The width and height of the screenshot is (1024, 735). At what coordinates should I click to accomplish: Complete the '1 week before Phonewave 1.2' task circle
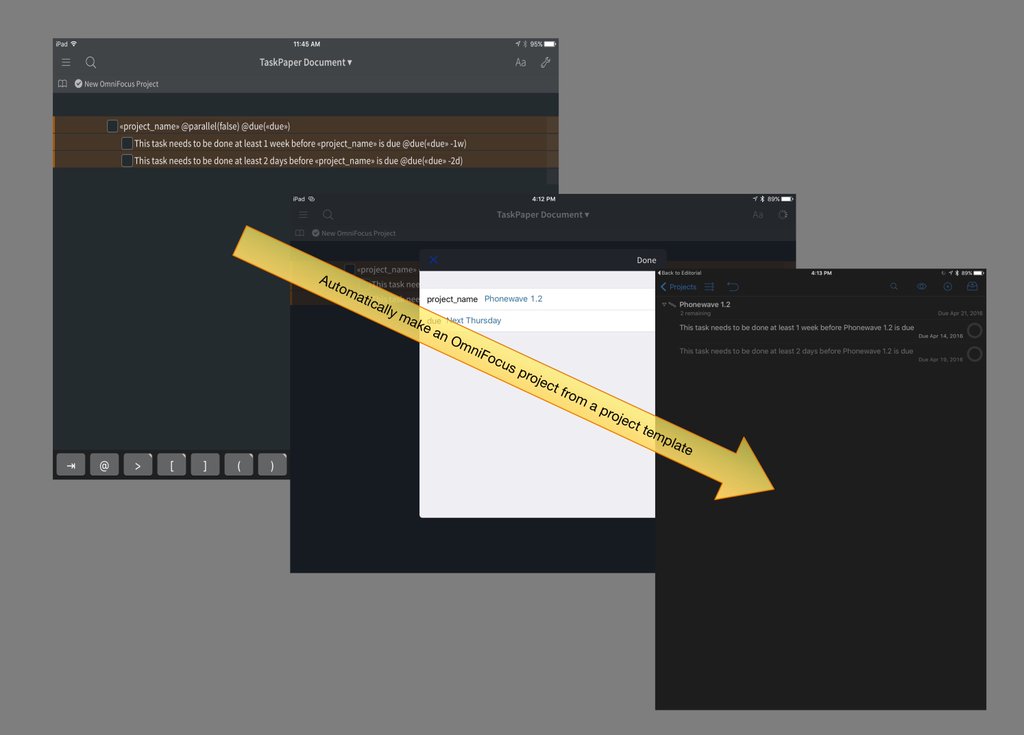974,331
